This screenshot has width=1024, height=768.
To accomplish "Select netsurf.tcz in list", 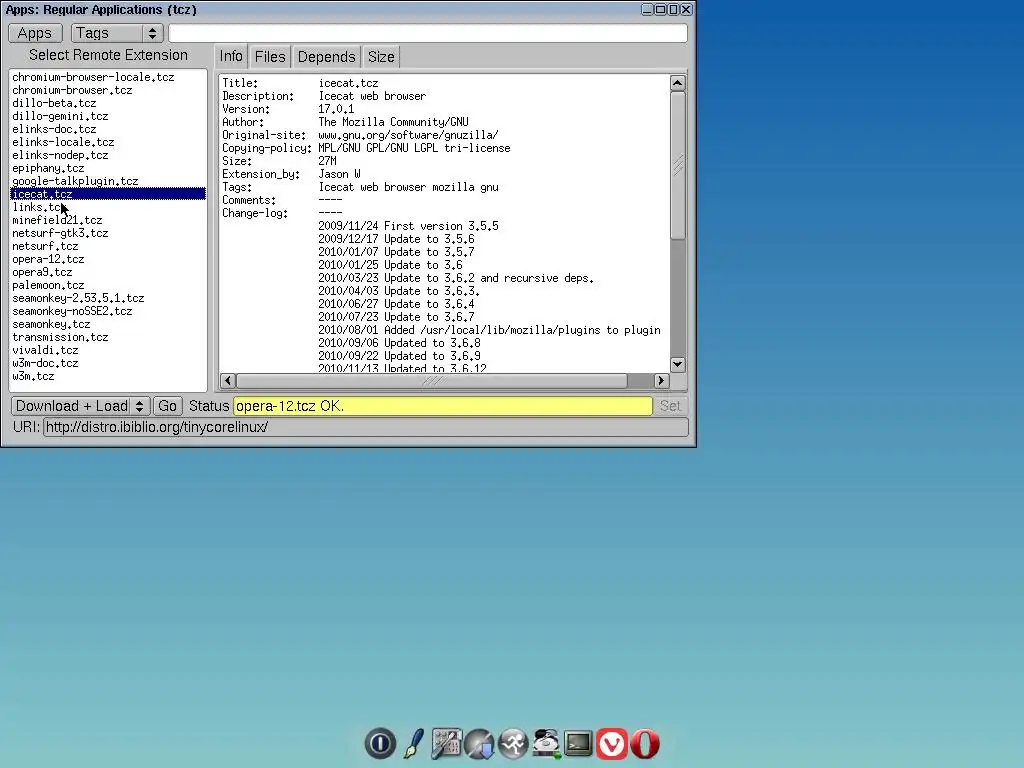I will tap(108, 246).
